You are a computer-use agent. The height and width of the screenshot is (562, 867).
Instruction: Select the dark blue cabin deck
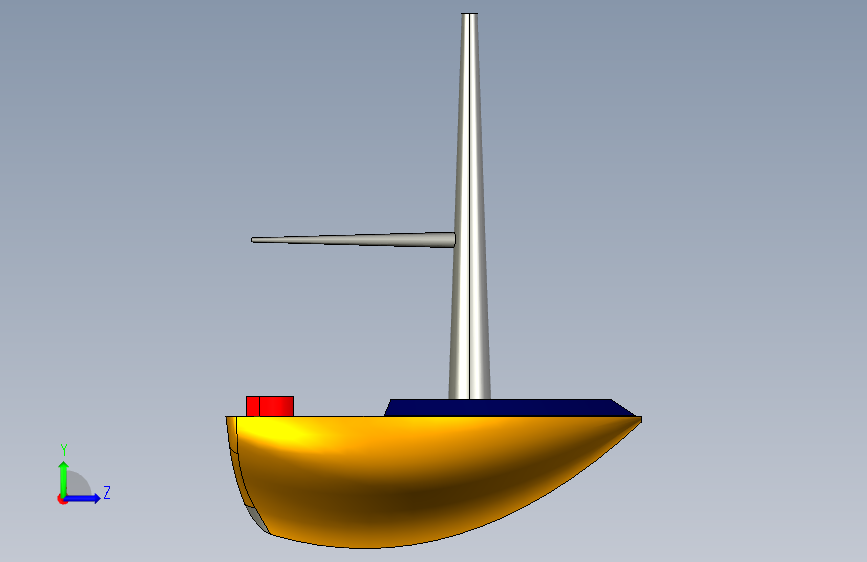510,408
